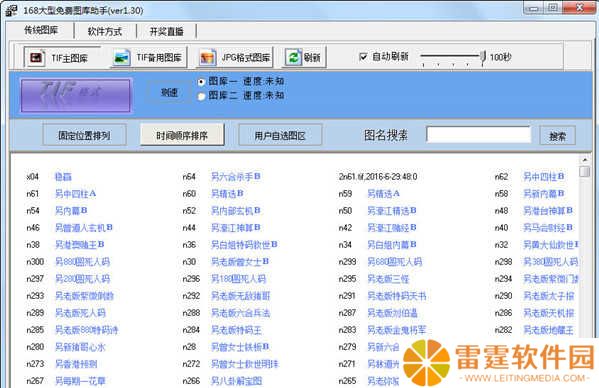Open the n46 link entry
The width and height of the screenshot is (599, 388).
[x=84, y=228]
